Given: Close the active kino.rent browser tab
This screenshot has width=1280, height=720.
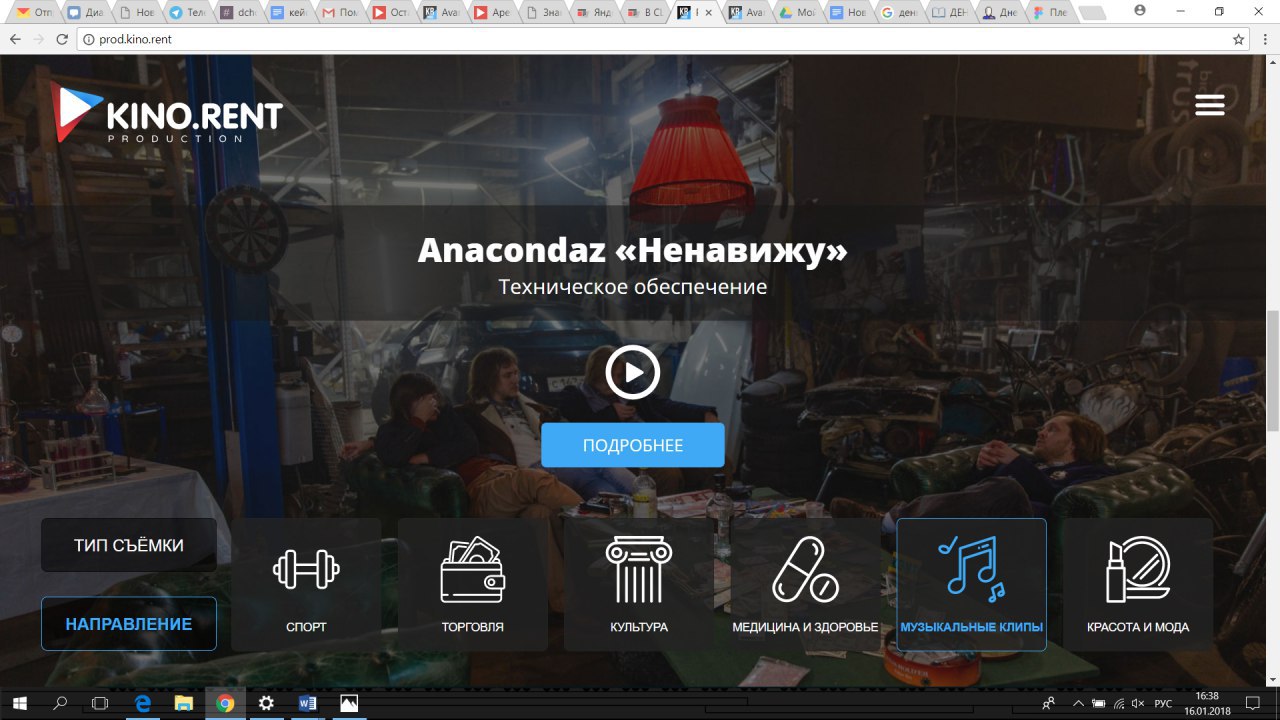Looking at the screenshot, I should 709,13.
